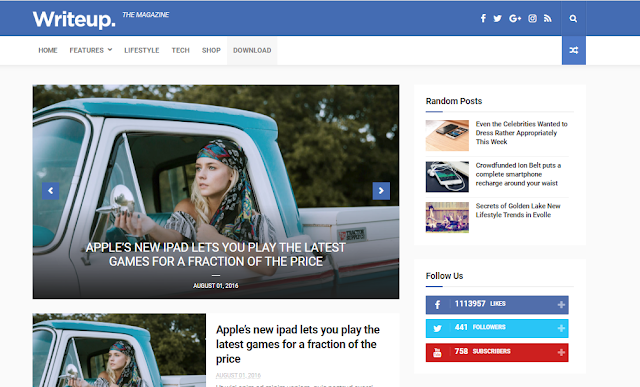640x387 pixels.
Task: Open the Shop menu item
Action: pos(211,50)
